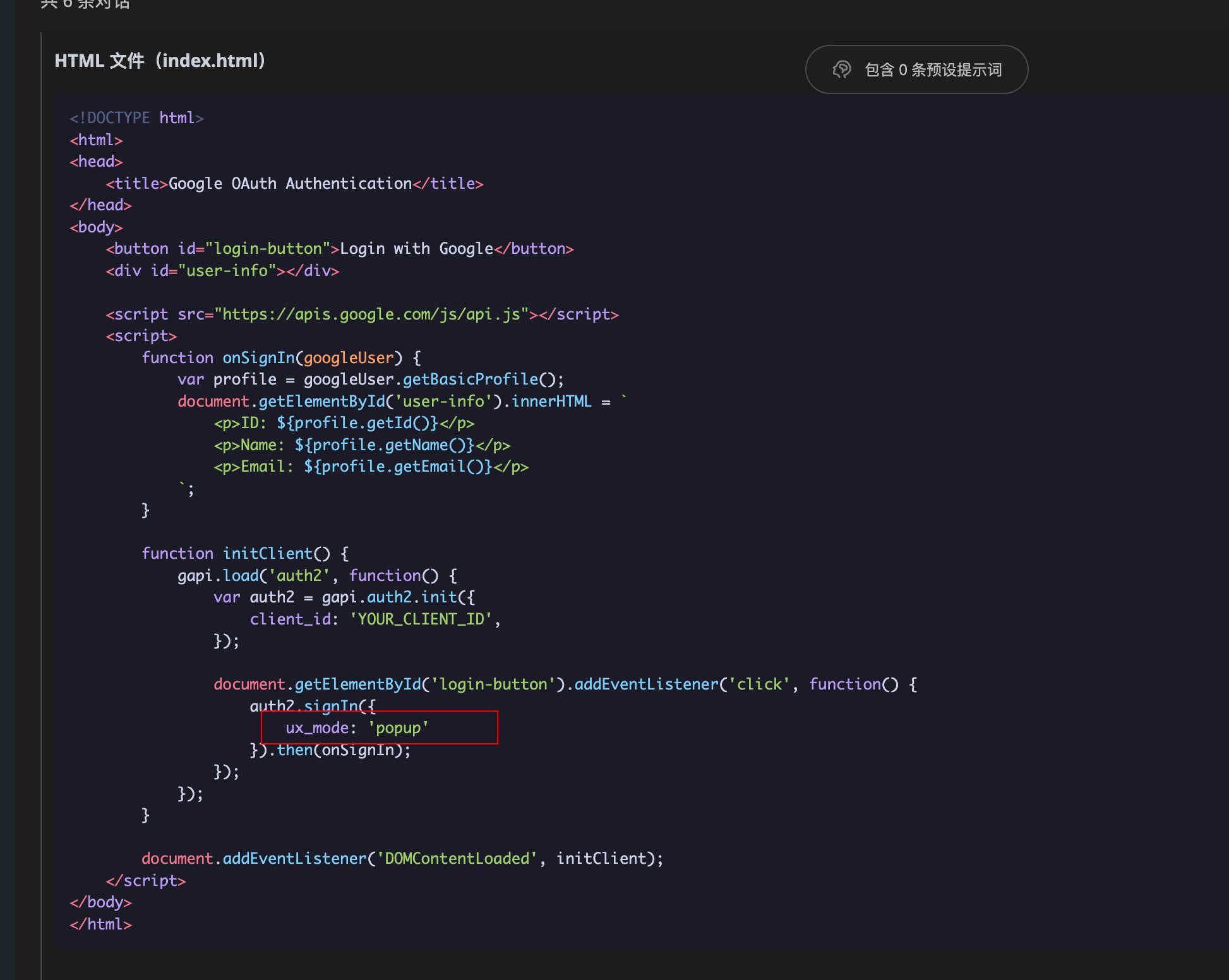The height and width of the screenshot is (980, 1229).
Task: Click the '<p>Name: ${profile.getName()}</p>' line
Action: tap(362, 445)
